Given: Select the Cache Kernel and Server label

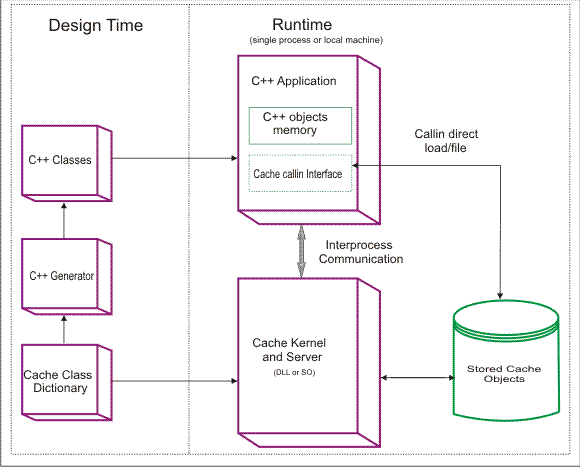Looking at the screenshot, I should [289, 350].
